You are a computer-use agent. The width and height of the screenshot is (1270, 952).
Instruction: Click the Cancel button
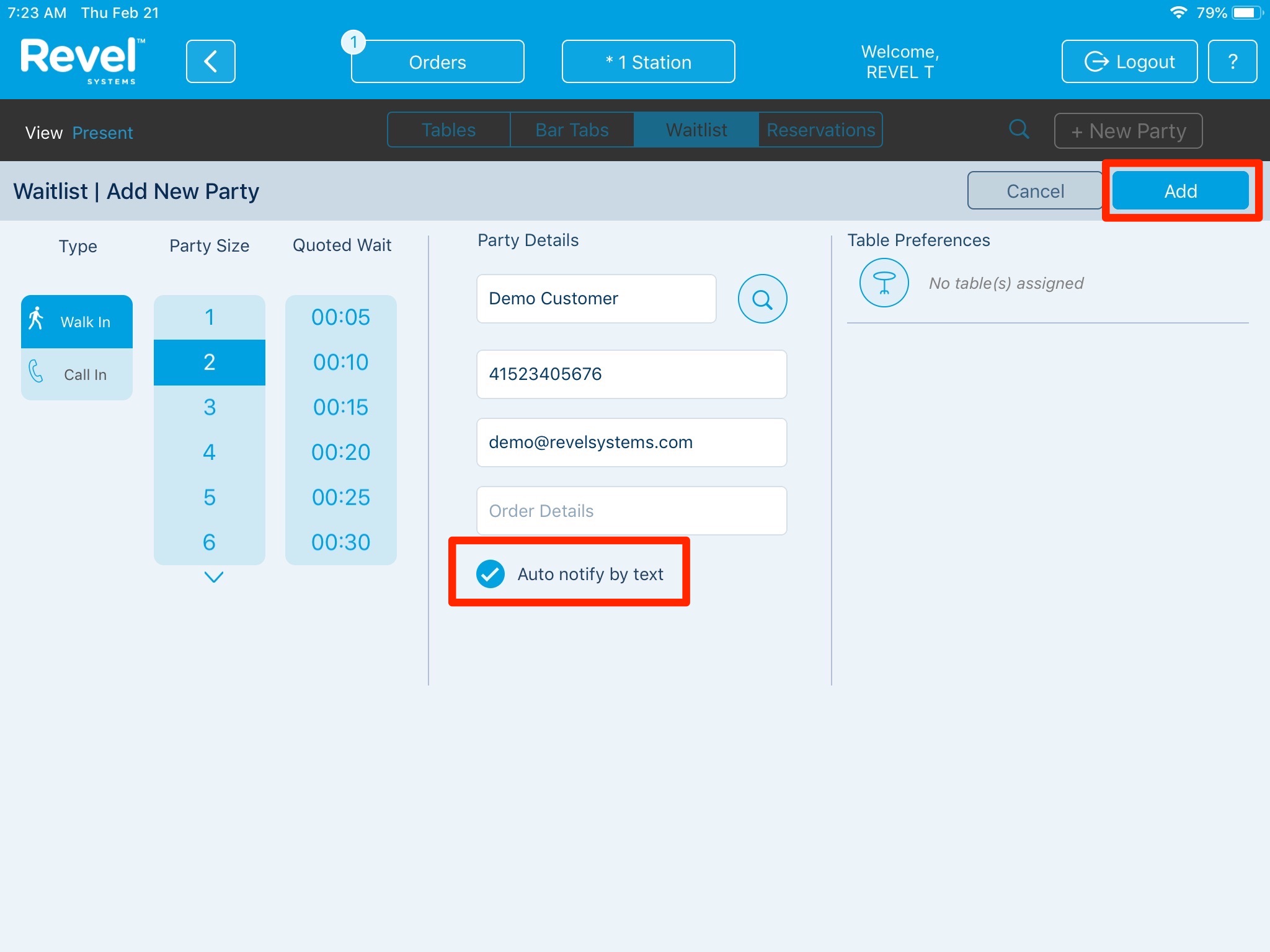(x=1034, y=191)
